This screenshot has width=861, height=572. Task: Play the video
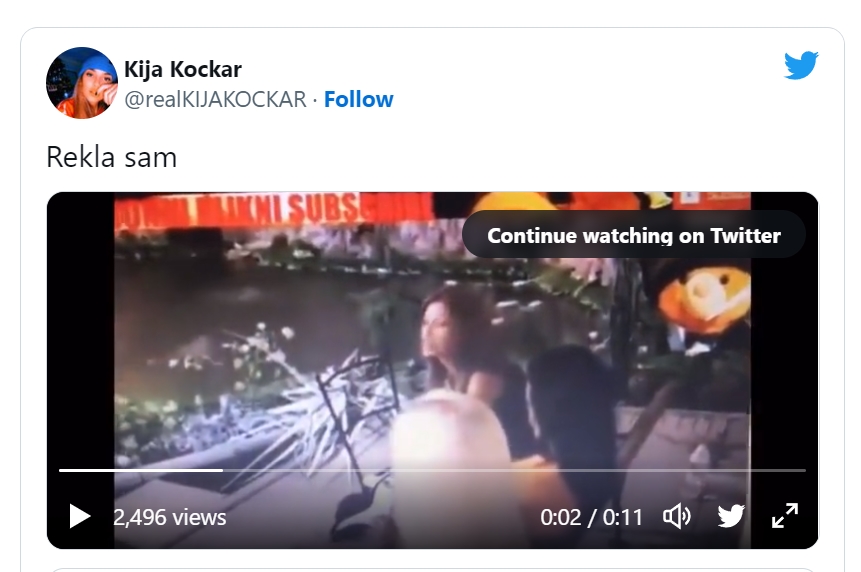tap(79, 516)
